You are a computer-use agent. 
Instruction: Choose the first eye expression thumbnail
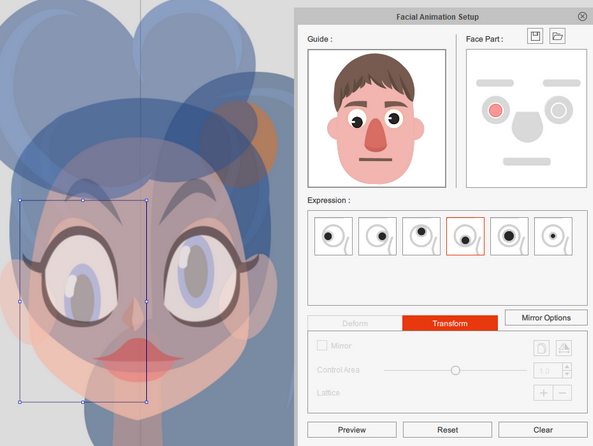333,236
